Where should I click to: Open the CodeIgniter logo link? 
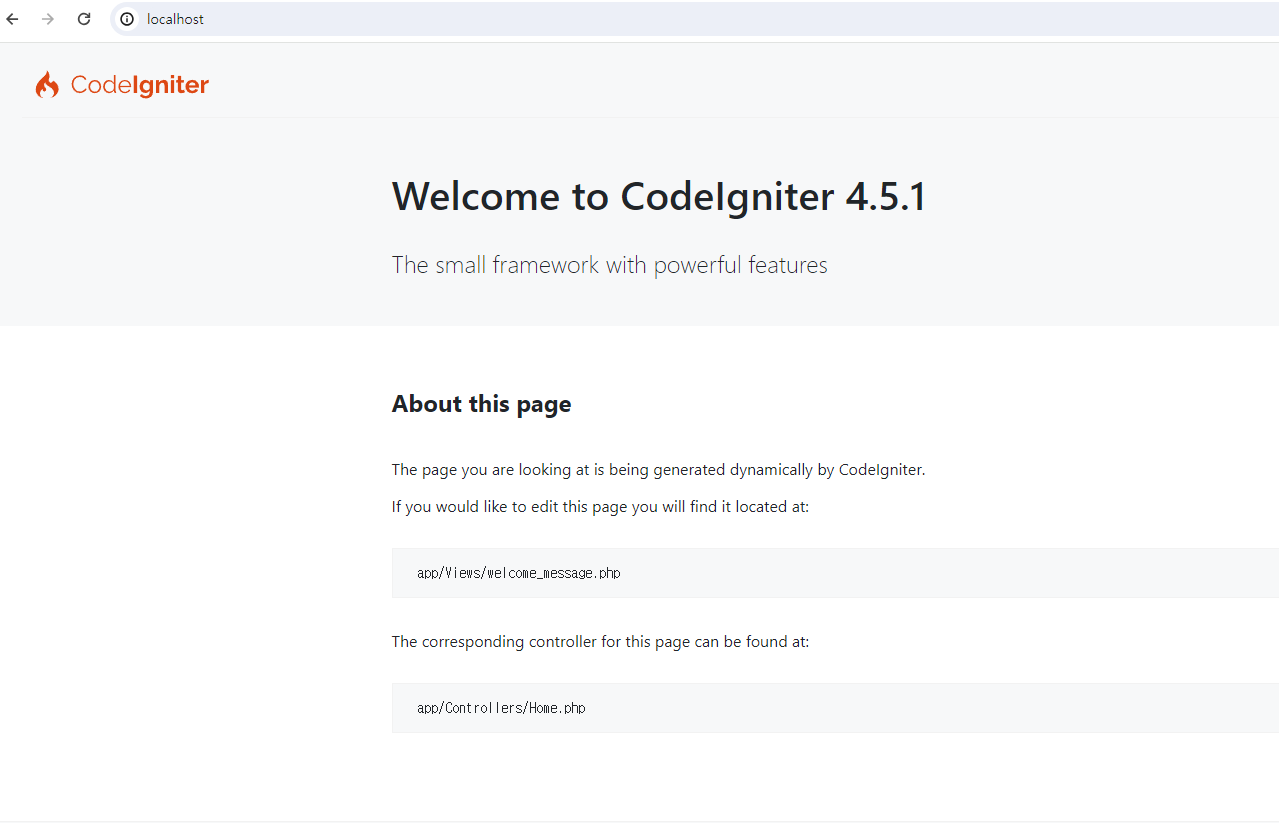122,85
